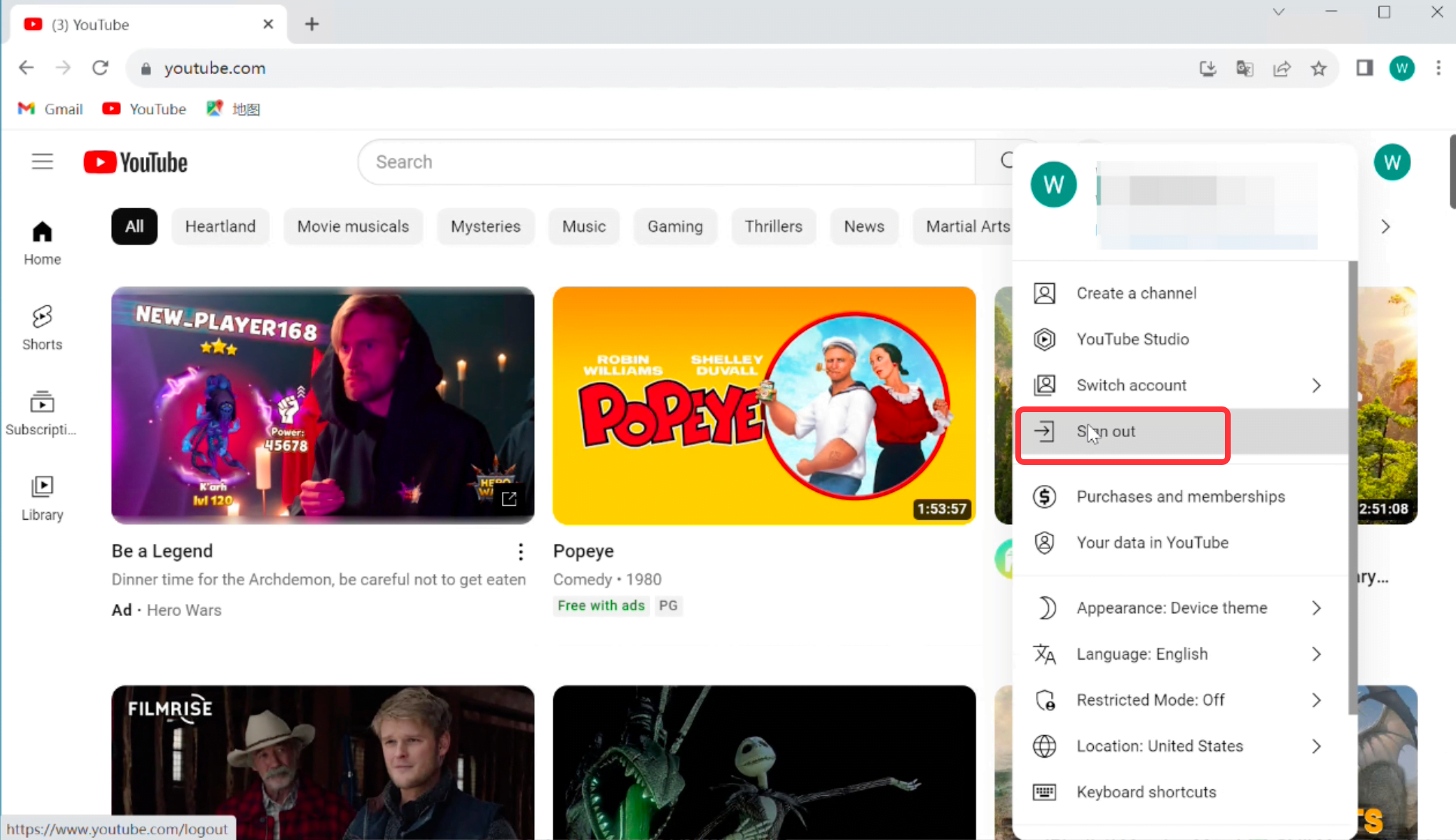Screen dimensions: 1456x840
Task: Expand Appearance: Device theme
Action: click(x=1180, y=608)
